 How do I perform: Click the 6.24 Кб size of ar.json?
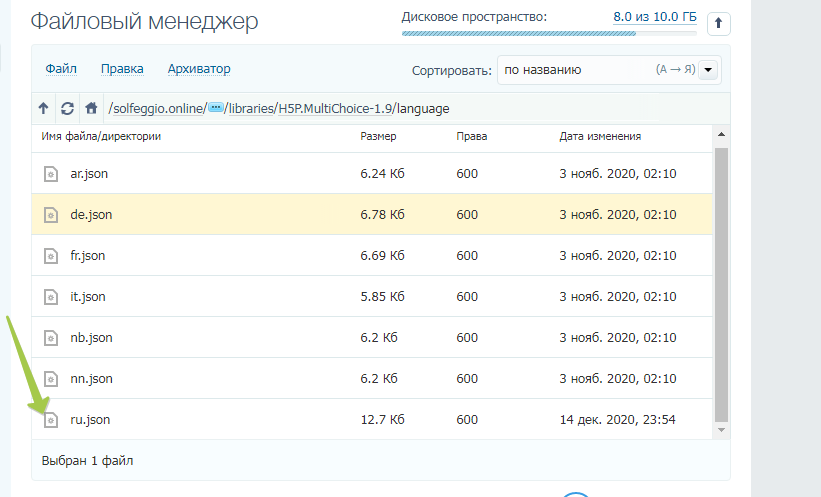point(382,173)
